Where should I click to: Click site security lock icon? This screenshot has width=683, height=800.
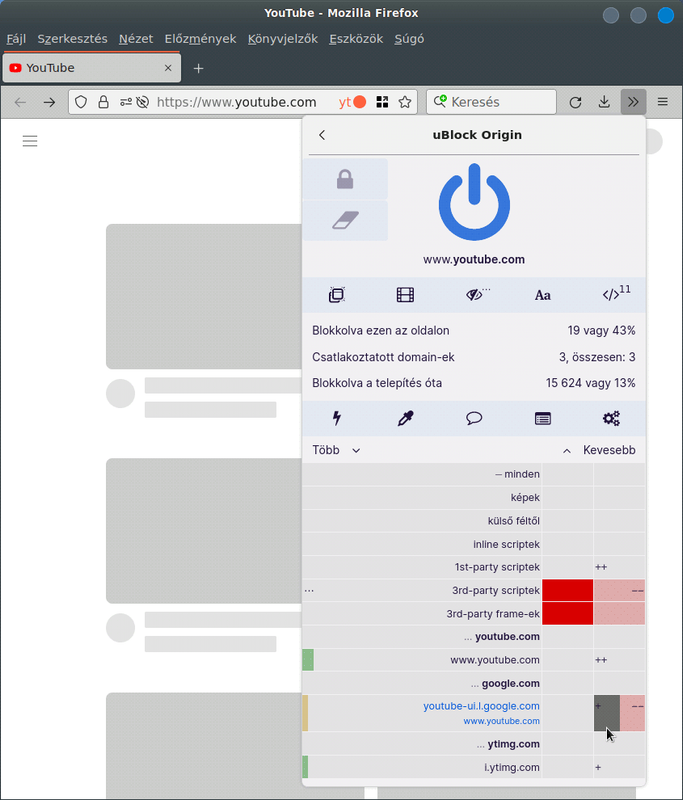[104, 102]
